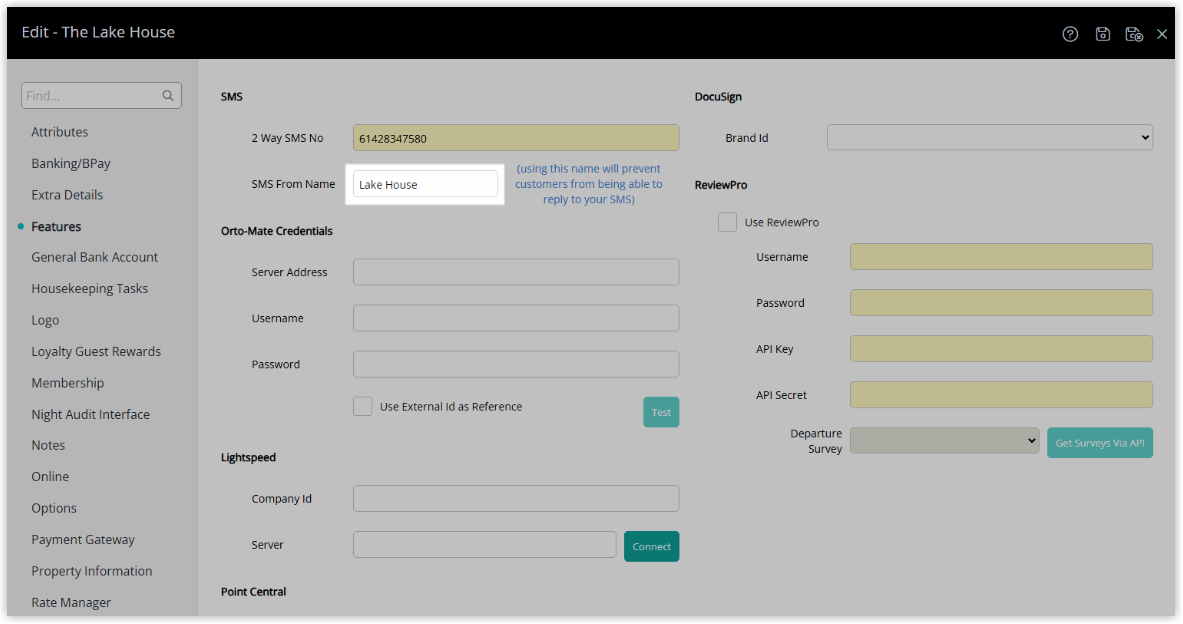Click the DocuSign heading
Screen dimensions: 1183x624
click(x=717, y=97)
